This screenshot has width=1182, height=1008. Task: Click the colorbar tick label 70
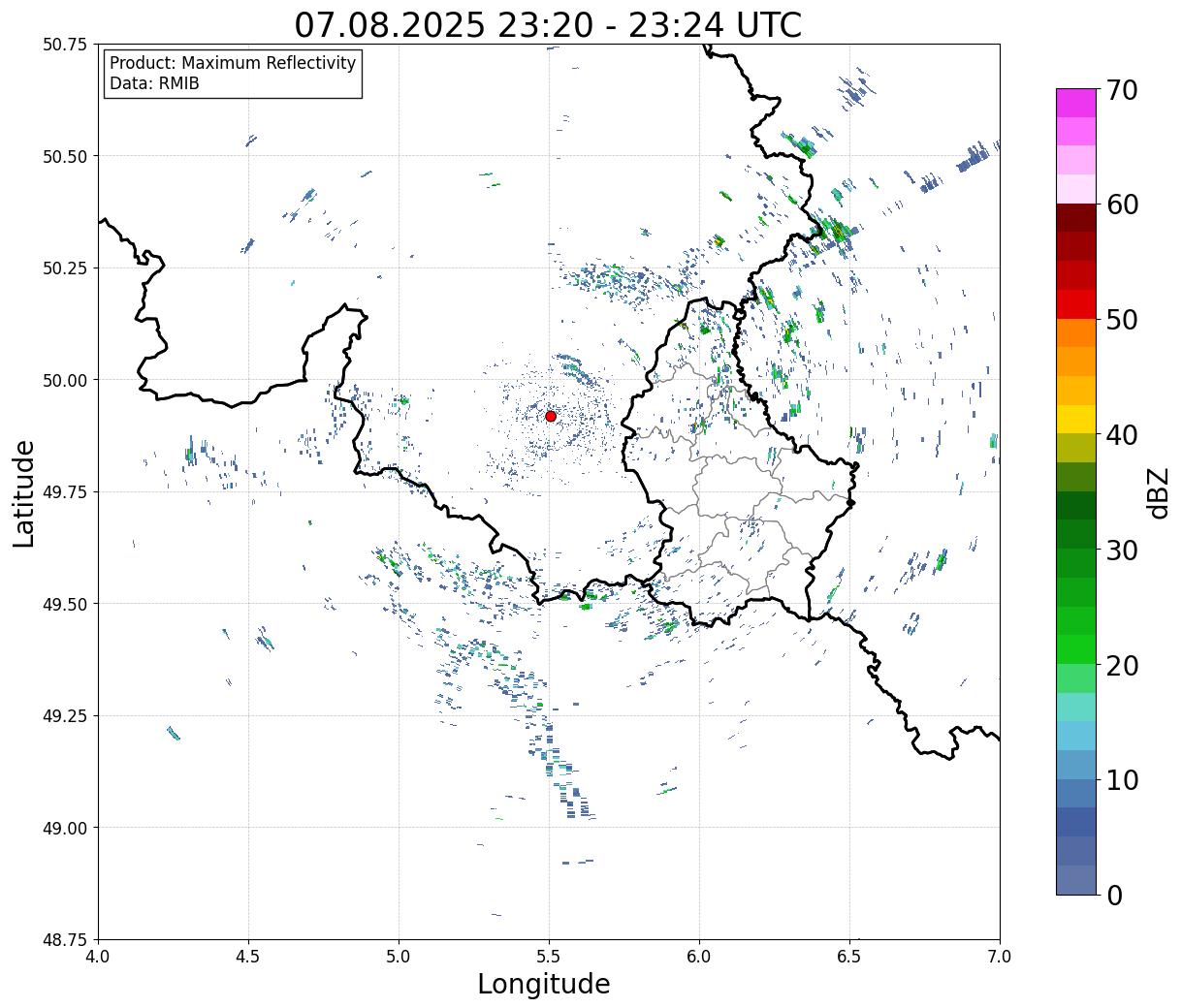[x=1121, y=90]
